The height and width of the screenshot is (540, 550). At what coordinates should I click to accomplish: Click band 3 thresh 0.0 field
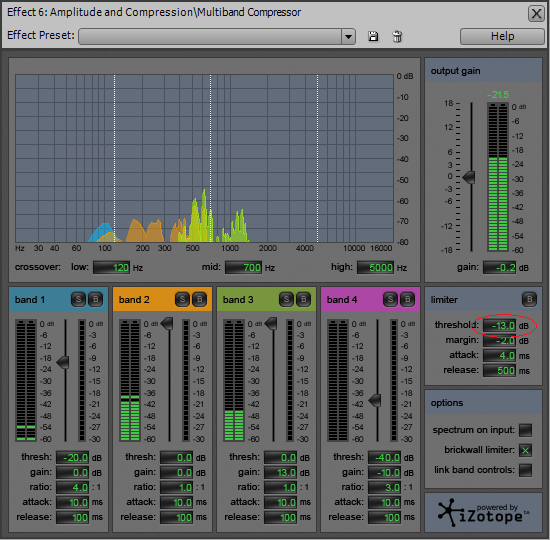pos(281,458)
